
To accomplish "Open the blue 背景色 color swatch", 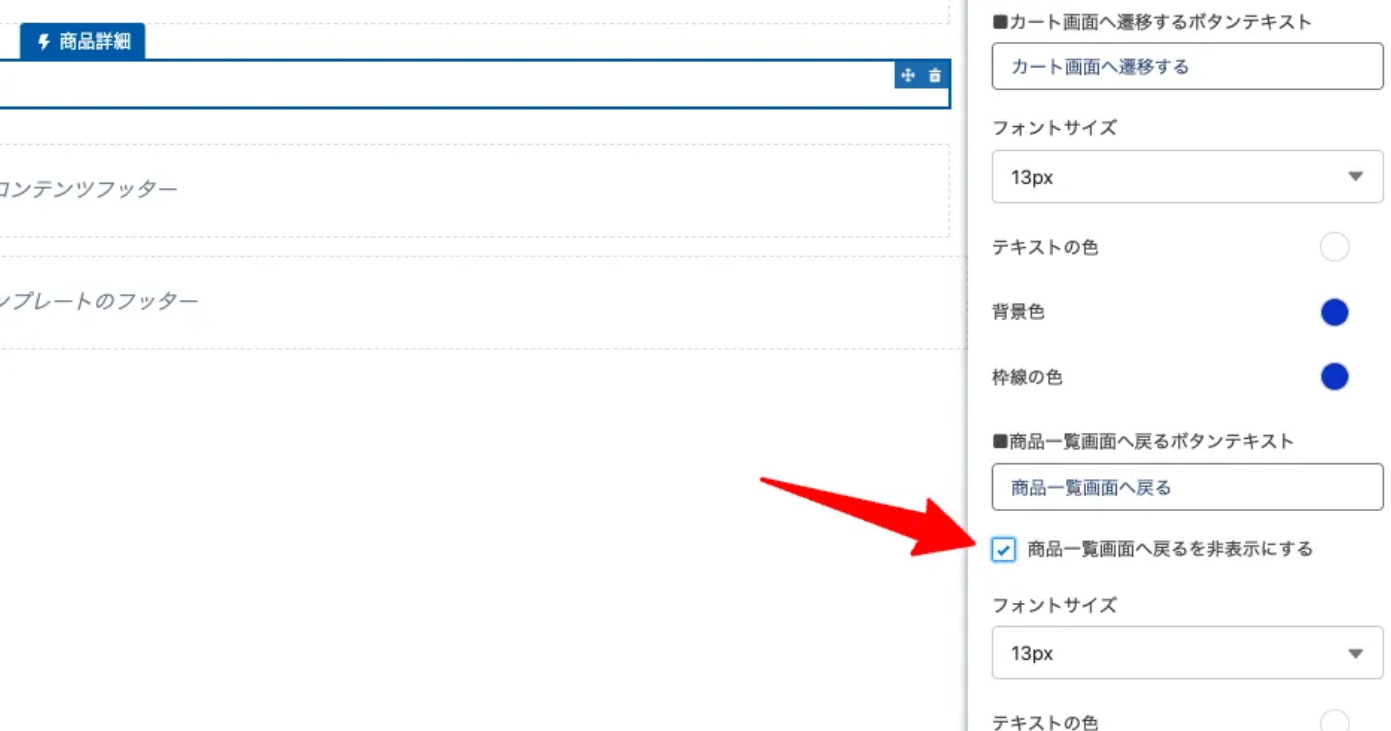I will coord(1334,312).
